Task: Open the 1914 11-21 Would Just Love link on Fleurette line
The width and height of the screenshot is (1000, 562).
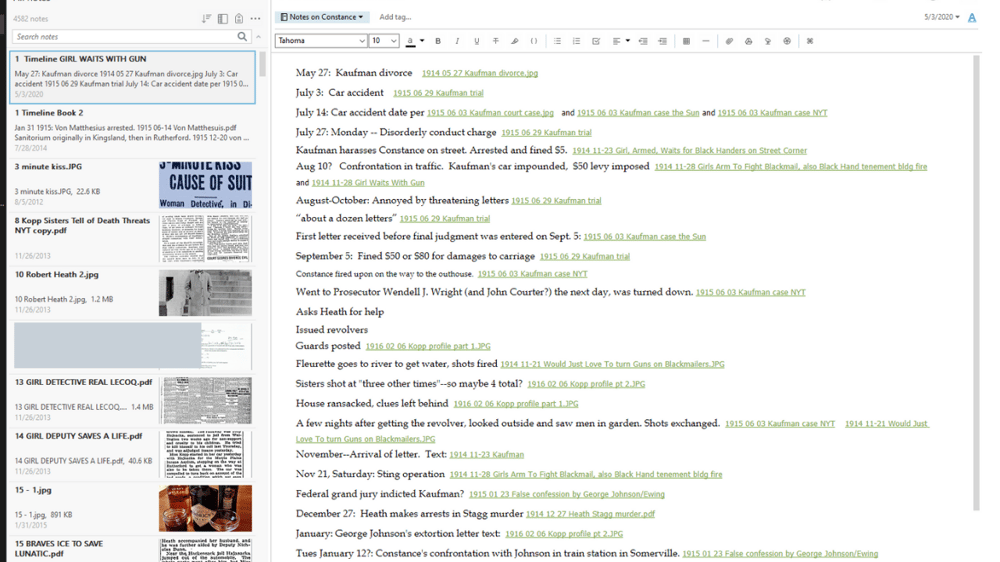Action: 612,364
